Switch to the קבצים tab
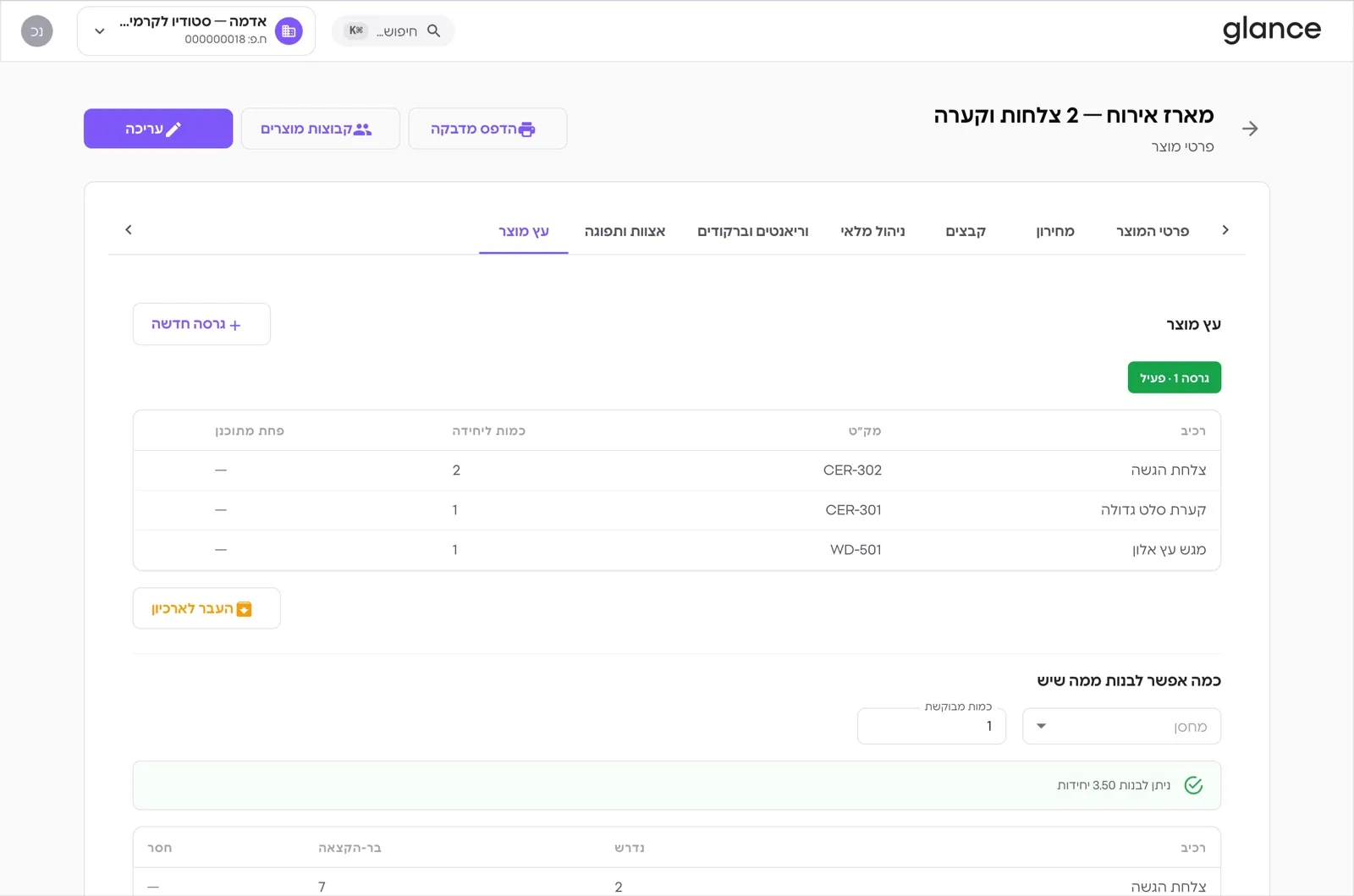This screenshot has width=1354, height=896. [x=966, y=231]
